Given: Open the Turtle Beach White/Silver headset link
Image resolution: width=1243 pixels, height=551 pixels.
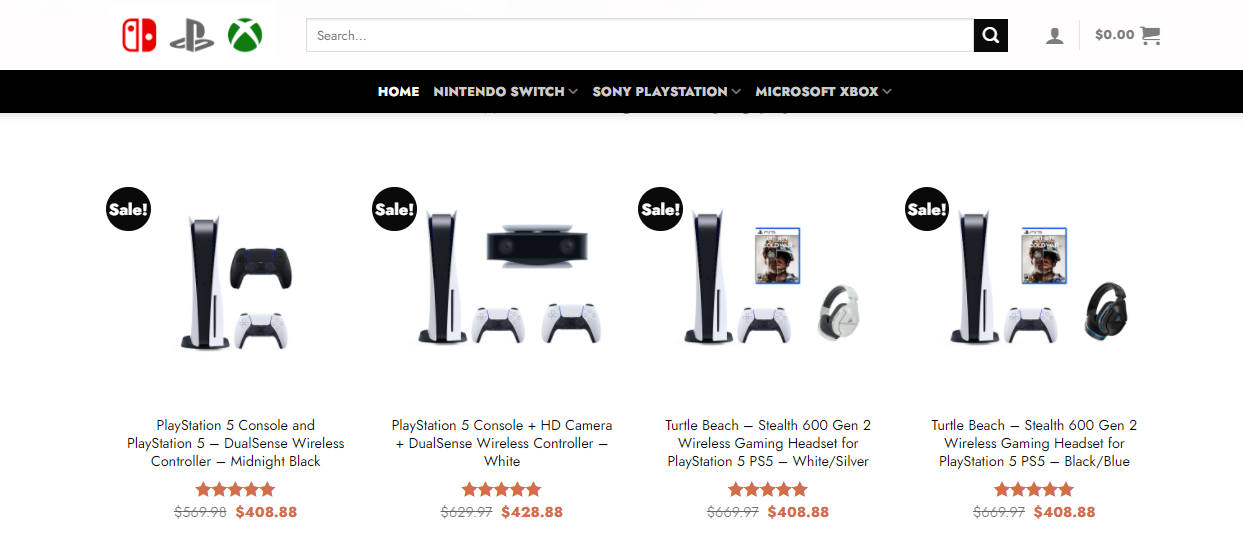Looking at the screenshot, I should pos(768,443).
